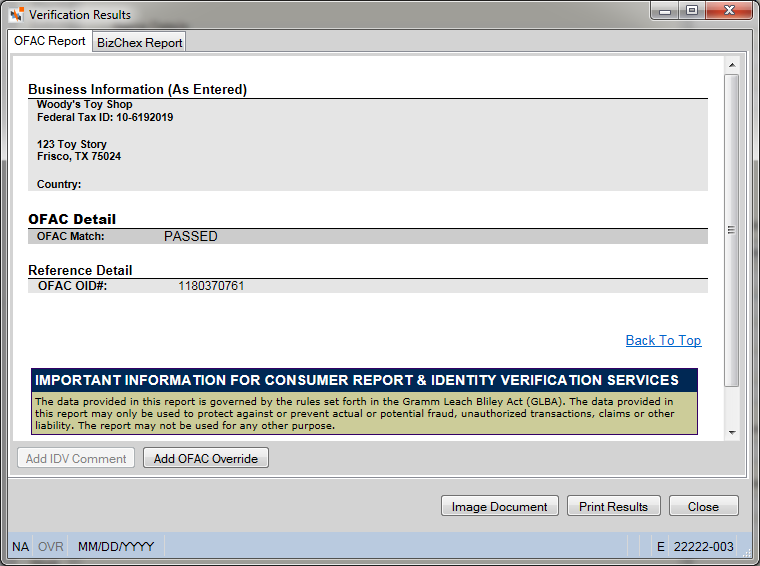Click the Image Document button
The width and height of the screenshot is (760, 566).
pyautogui.click(x=500, y=506)
